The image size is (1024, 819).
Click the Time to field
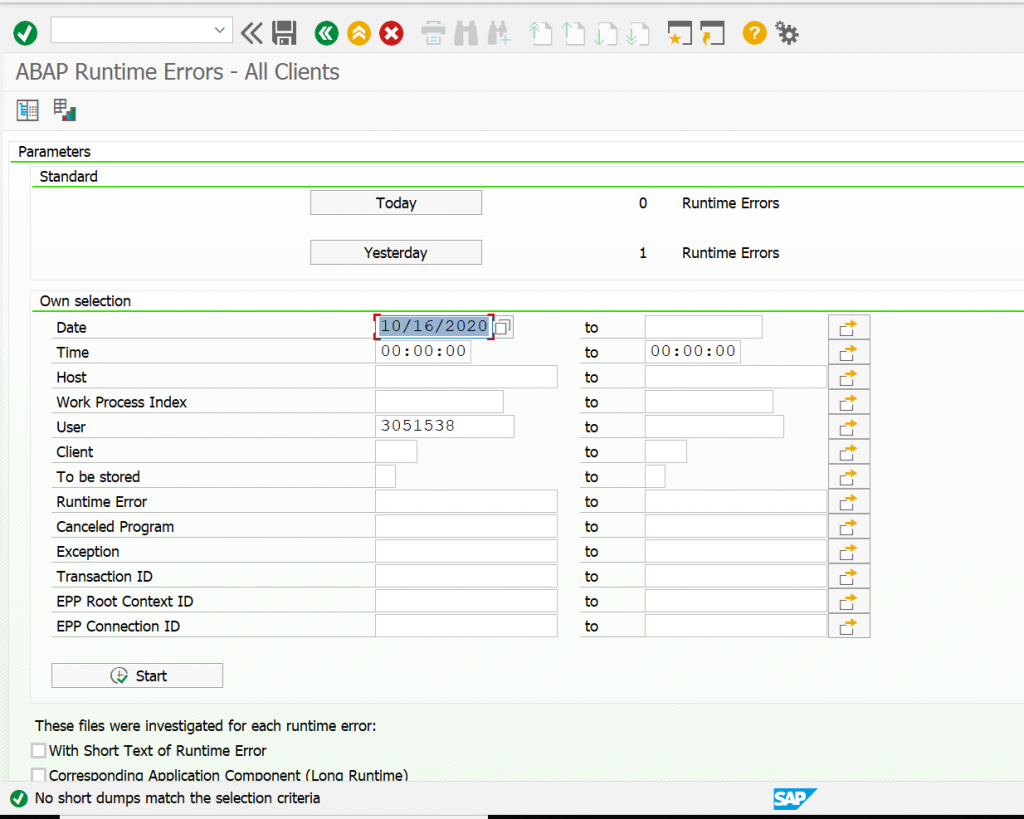click(x=693, y=351)
